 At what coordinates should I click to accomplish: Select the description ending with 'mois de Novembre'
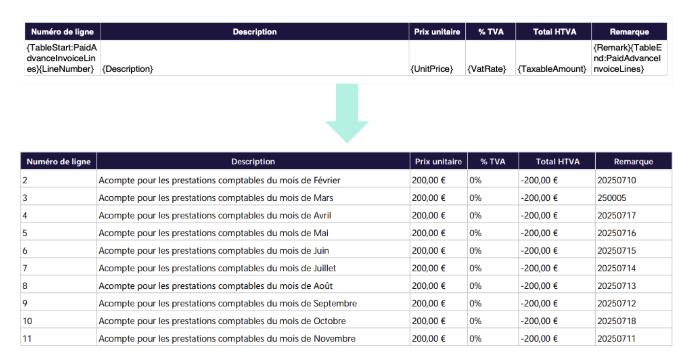(x=227, y=339)
